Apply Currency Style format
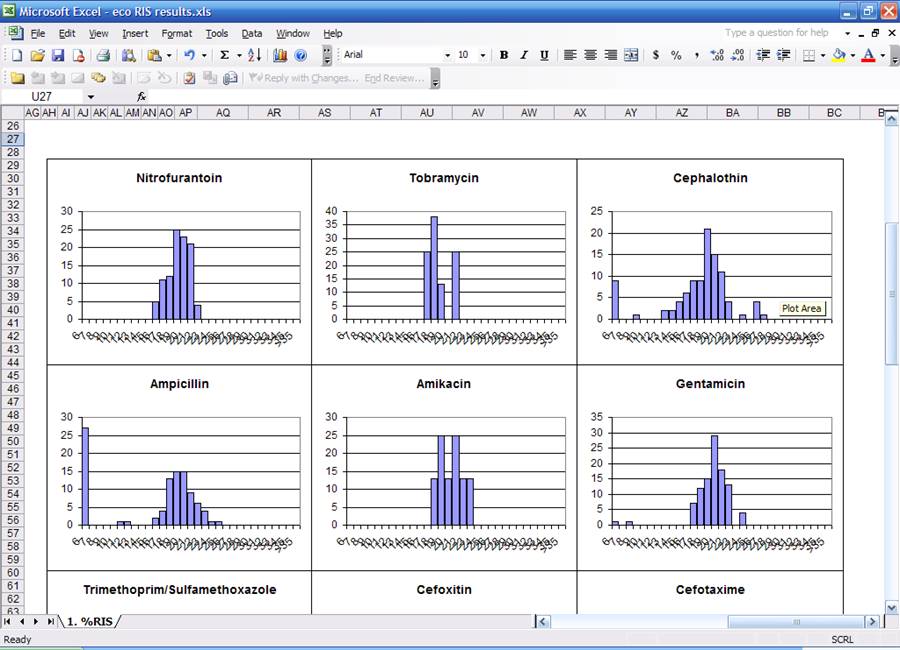This screenshot has height=650, width=900. pos(655,55)
